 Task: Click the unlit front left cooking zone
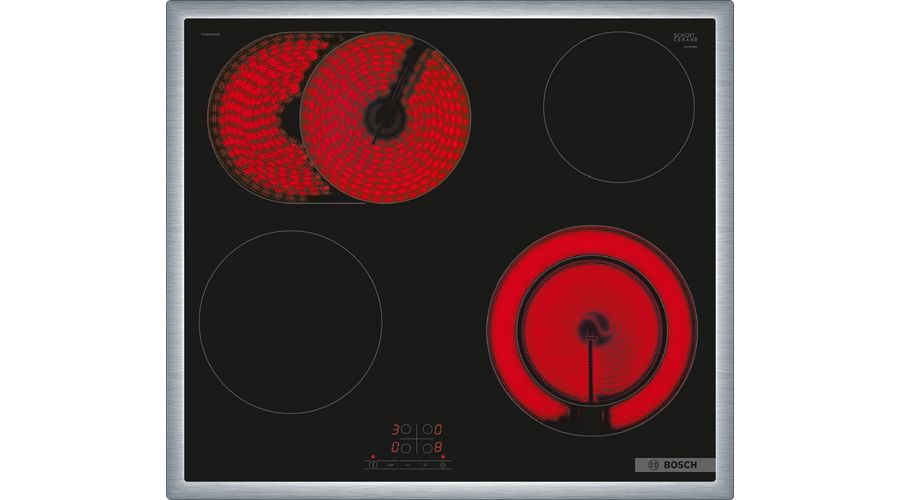[290, 322]
